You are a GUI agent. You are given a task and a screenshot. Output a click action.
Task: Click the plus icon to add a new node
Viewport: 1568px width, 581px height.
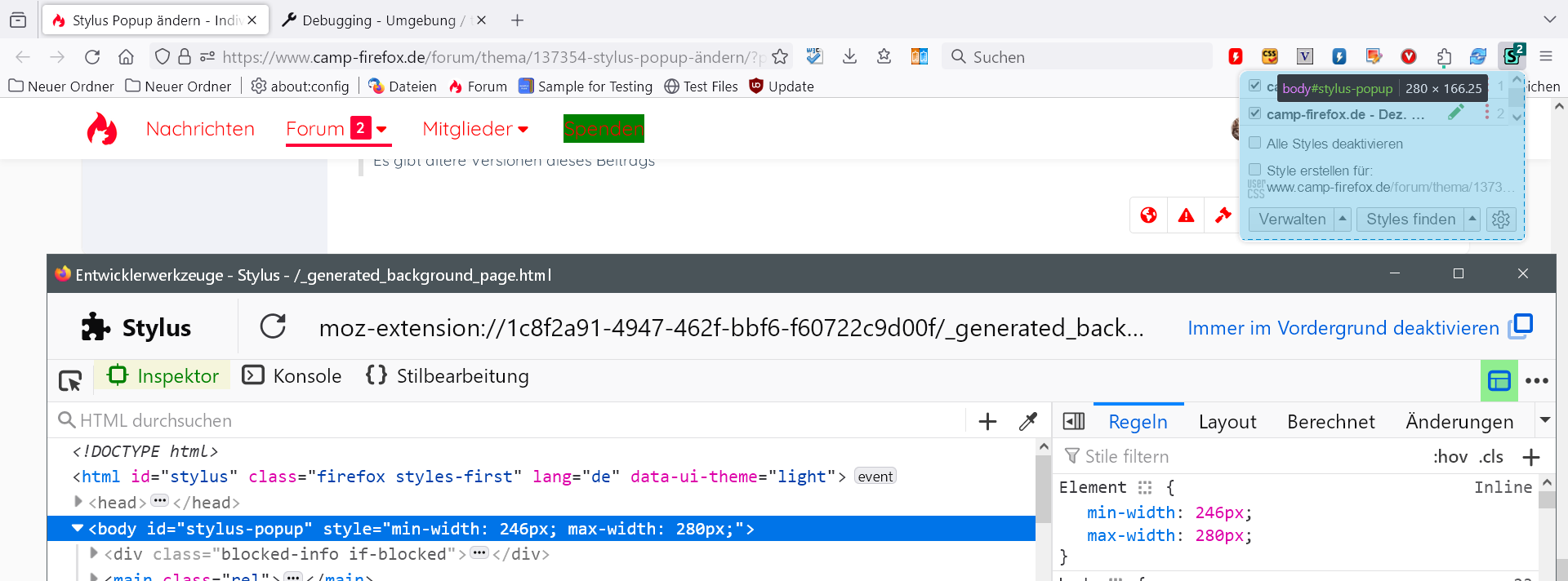point(987,421)
